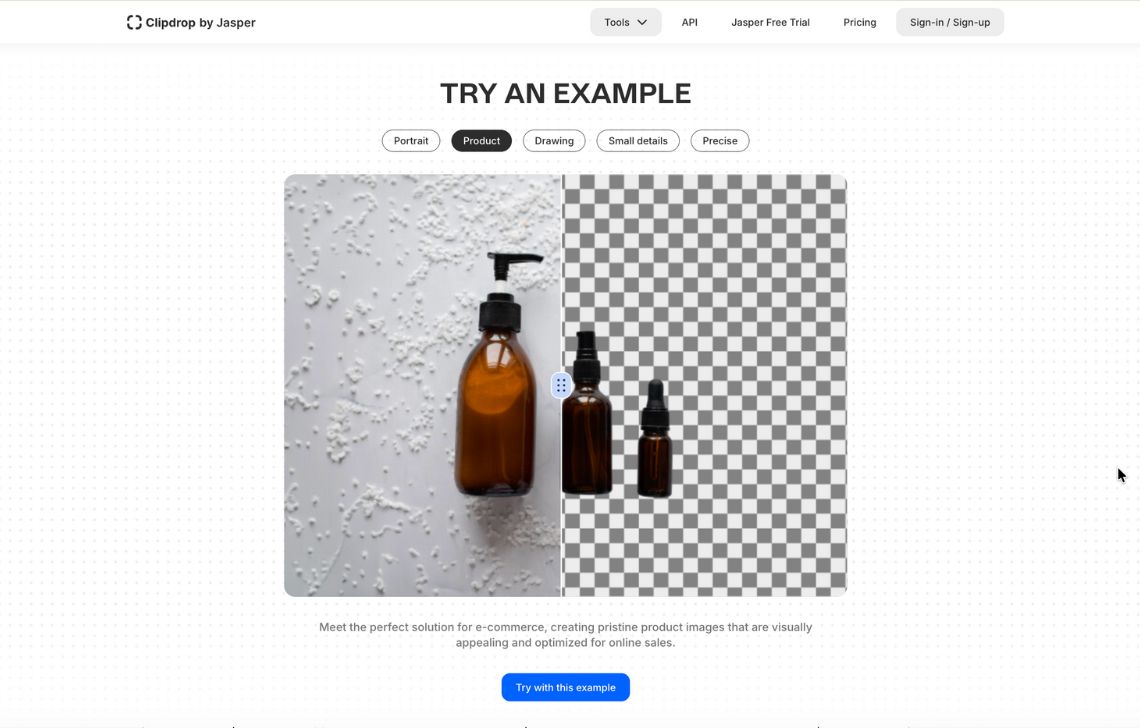The width and height of the screenshot is (1140, 728).
Task: Switch to the Drawing example
Action: (554, 141)
